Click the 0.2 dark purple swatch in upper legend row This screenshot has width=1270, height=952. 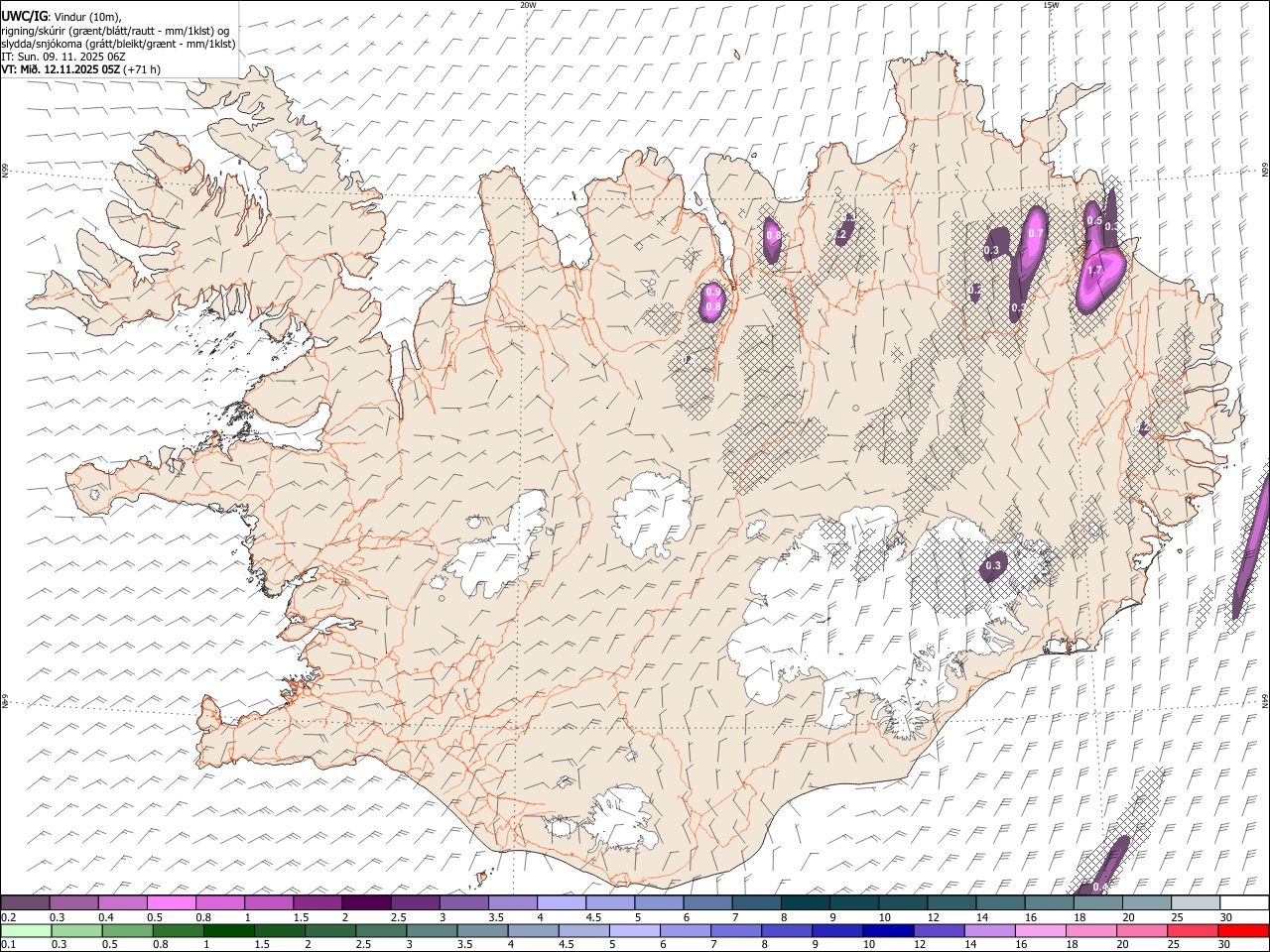[x=25, y=903]
